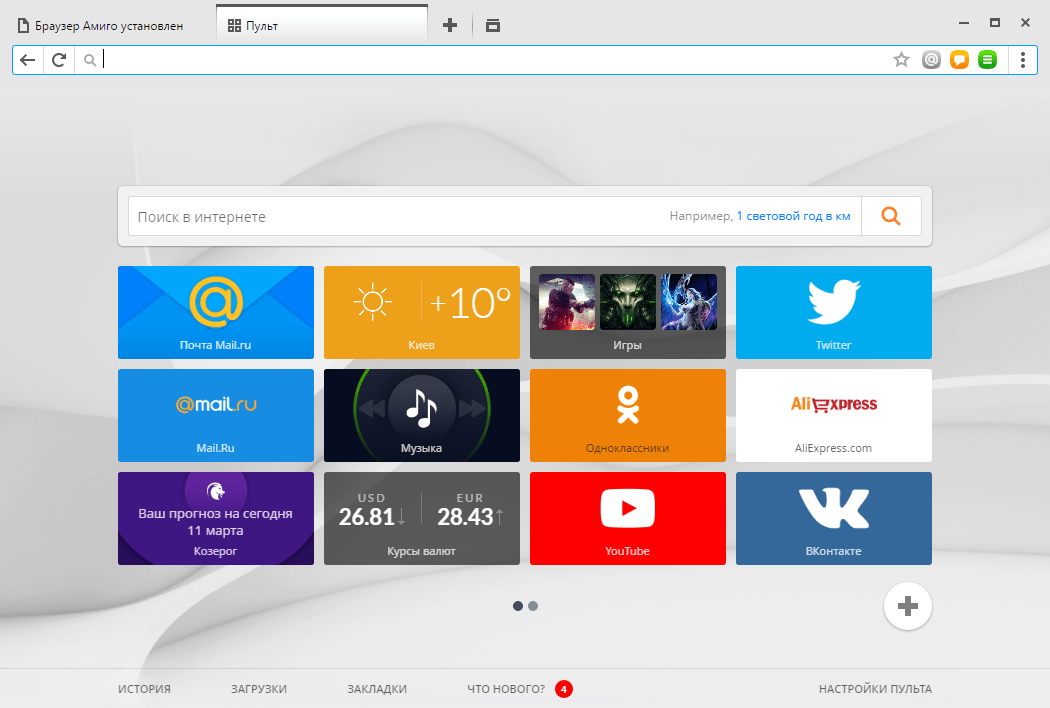Viewport: 1050px width, 708px height.
Task: Open the Mail.ru @ extension icon
Action: pyautogui.click(x=931, y=60)
